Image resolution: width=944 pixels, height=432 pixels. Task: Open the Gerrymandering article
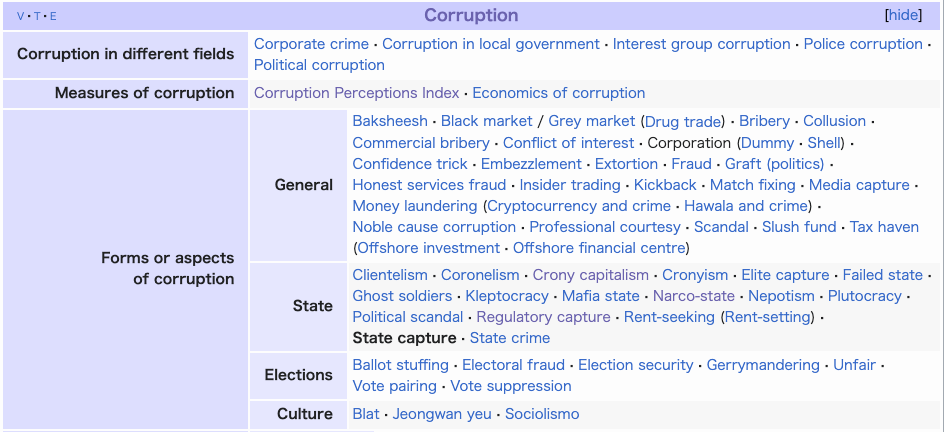pyautogui.click(x=763, y=365)
